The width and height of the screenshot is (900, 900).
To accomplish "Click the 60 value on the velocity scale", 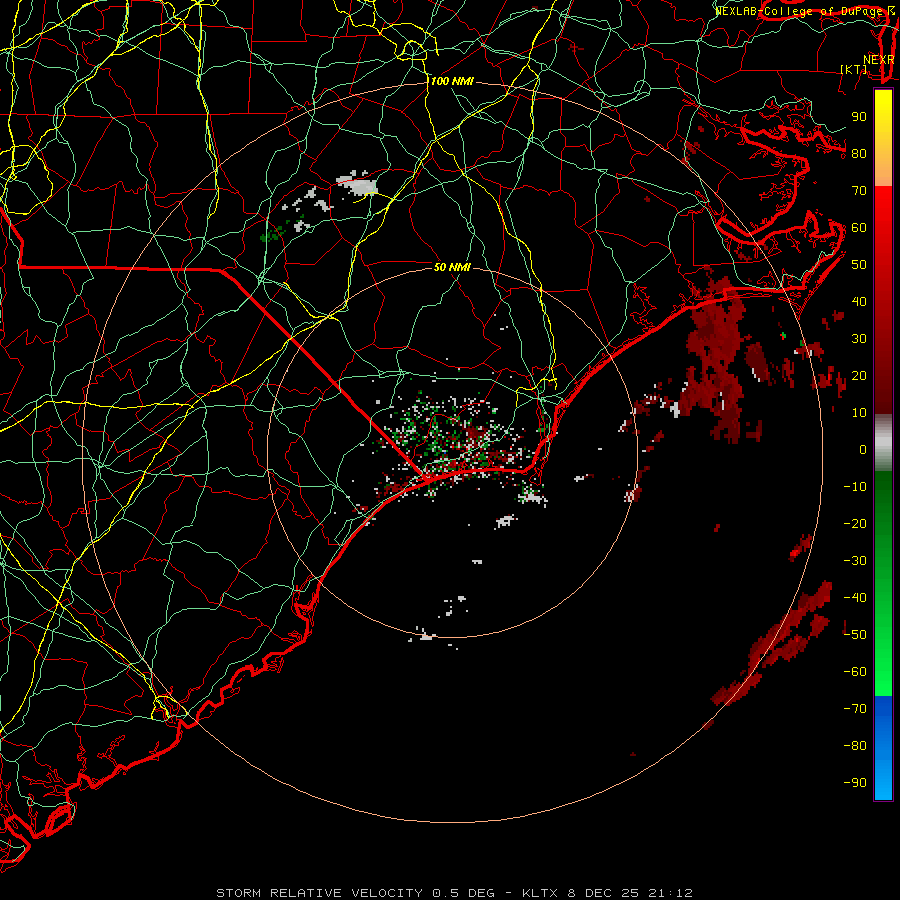I will 859,227.
